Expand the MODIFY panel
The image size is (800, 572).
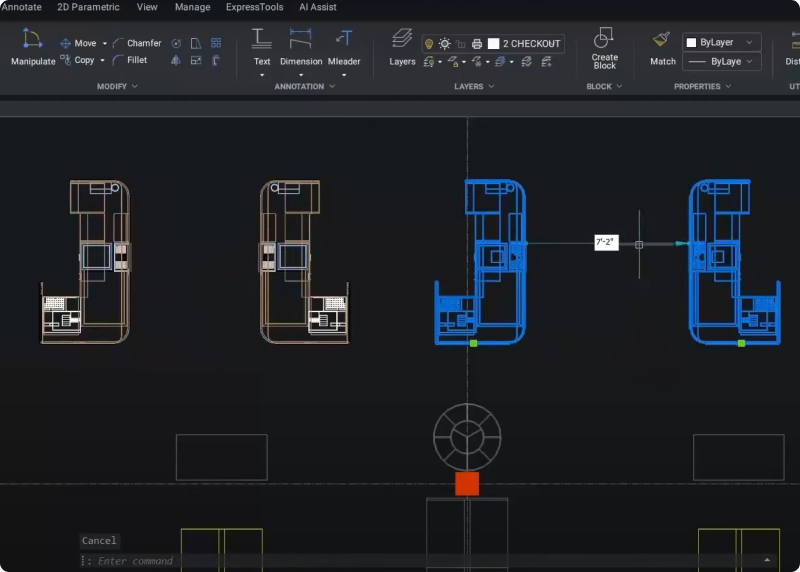click(117, 86)
